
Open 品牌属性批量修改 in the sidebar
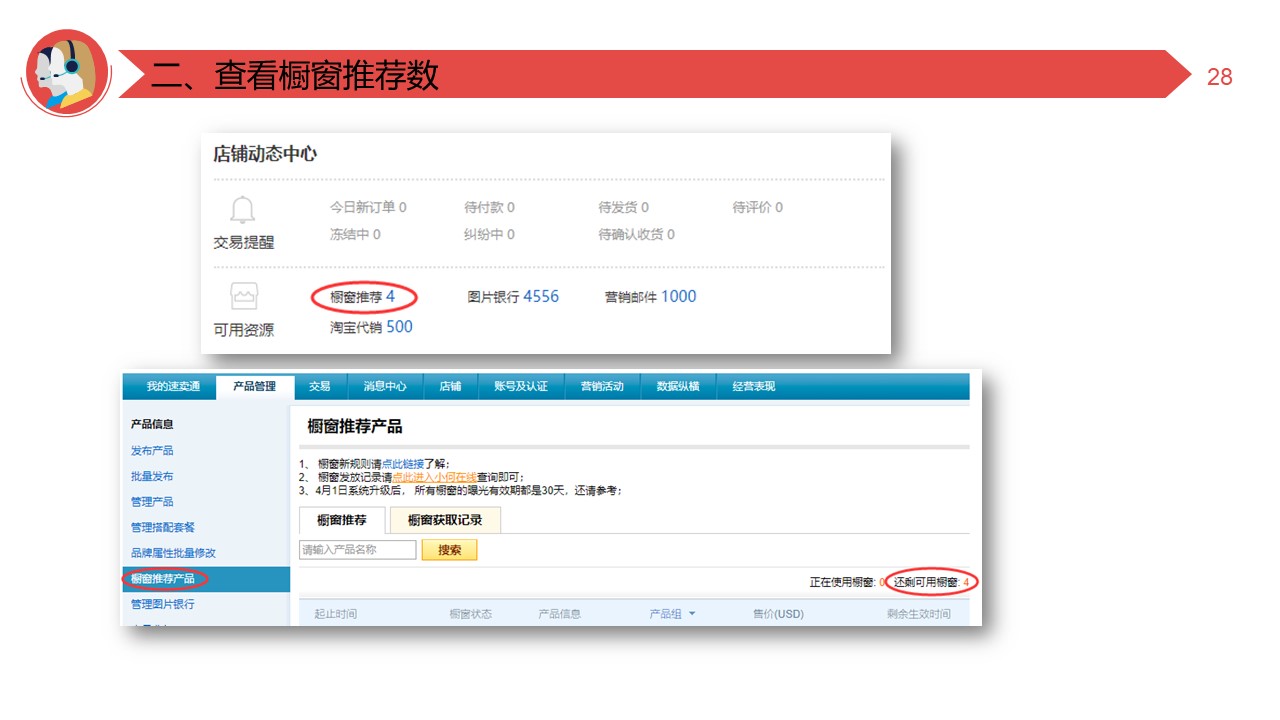tap(173, 553)
